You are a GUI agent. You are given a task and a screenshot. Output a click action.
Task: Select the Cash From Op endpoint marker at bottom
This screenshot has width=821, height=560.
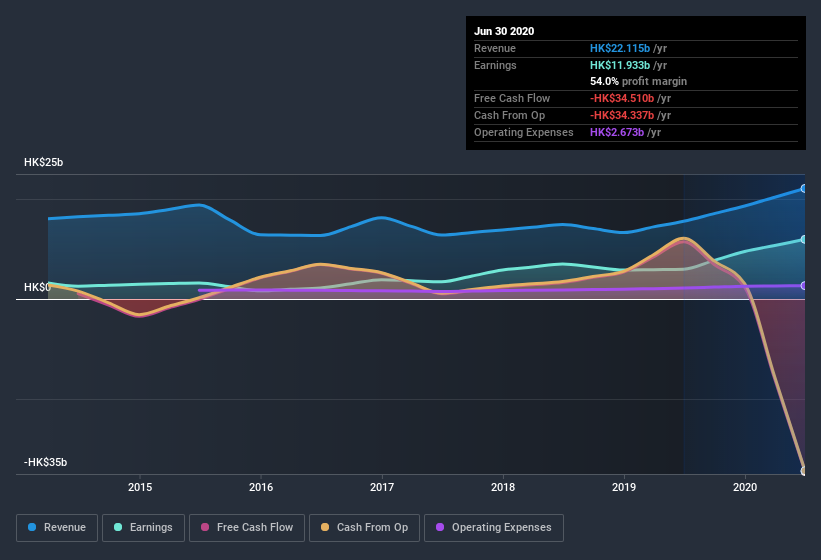coord(804,471)
